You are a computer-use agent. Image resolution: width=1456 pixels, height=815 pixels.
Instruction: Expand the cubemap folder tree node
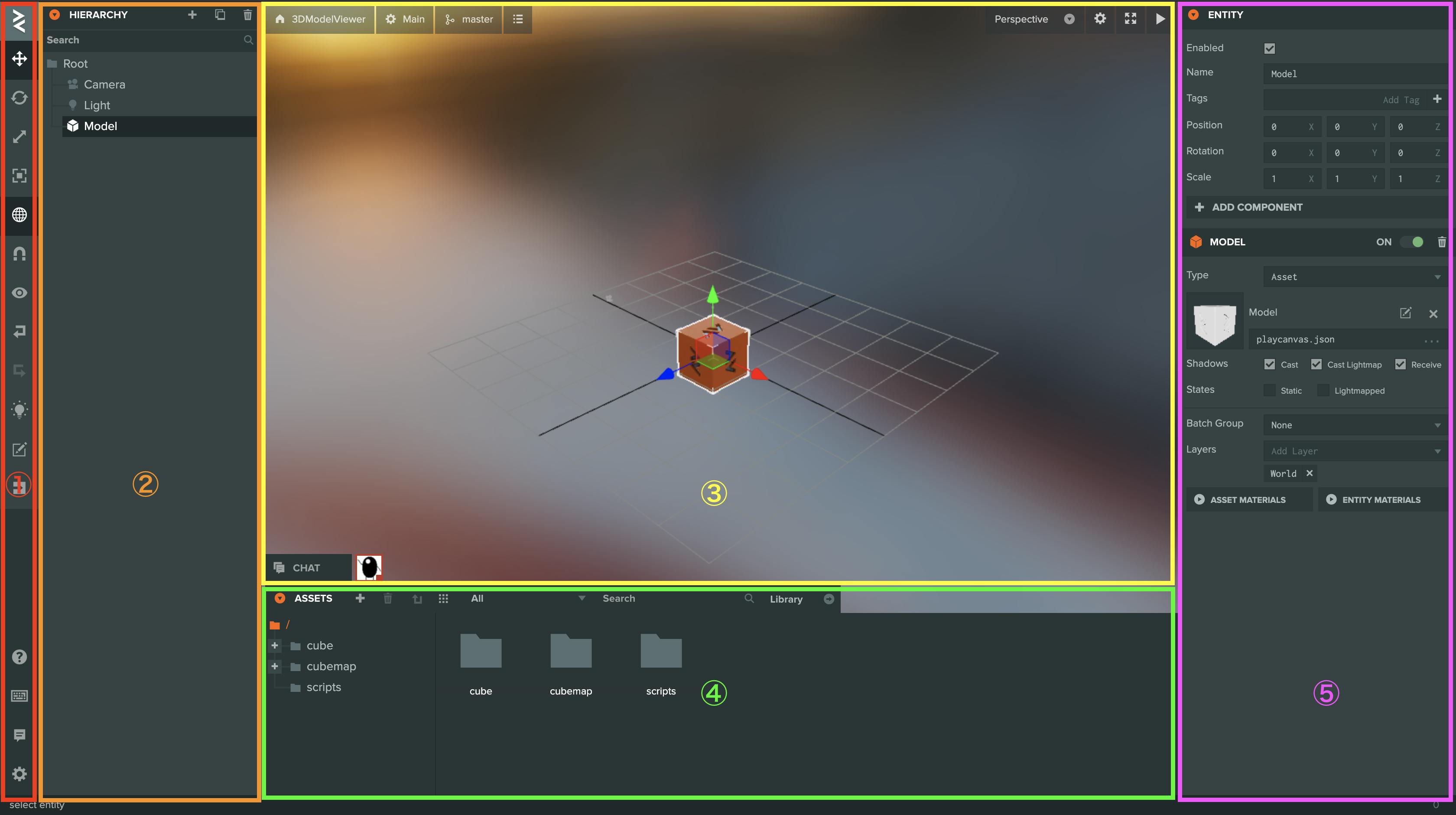pyautogui.click(x=275, y=666)
